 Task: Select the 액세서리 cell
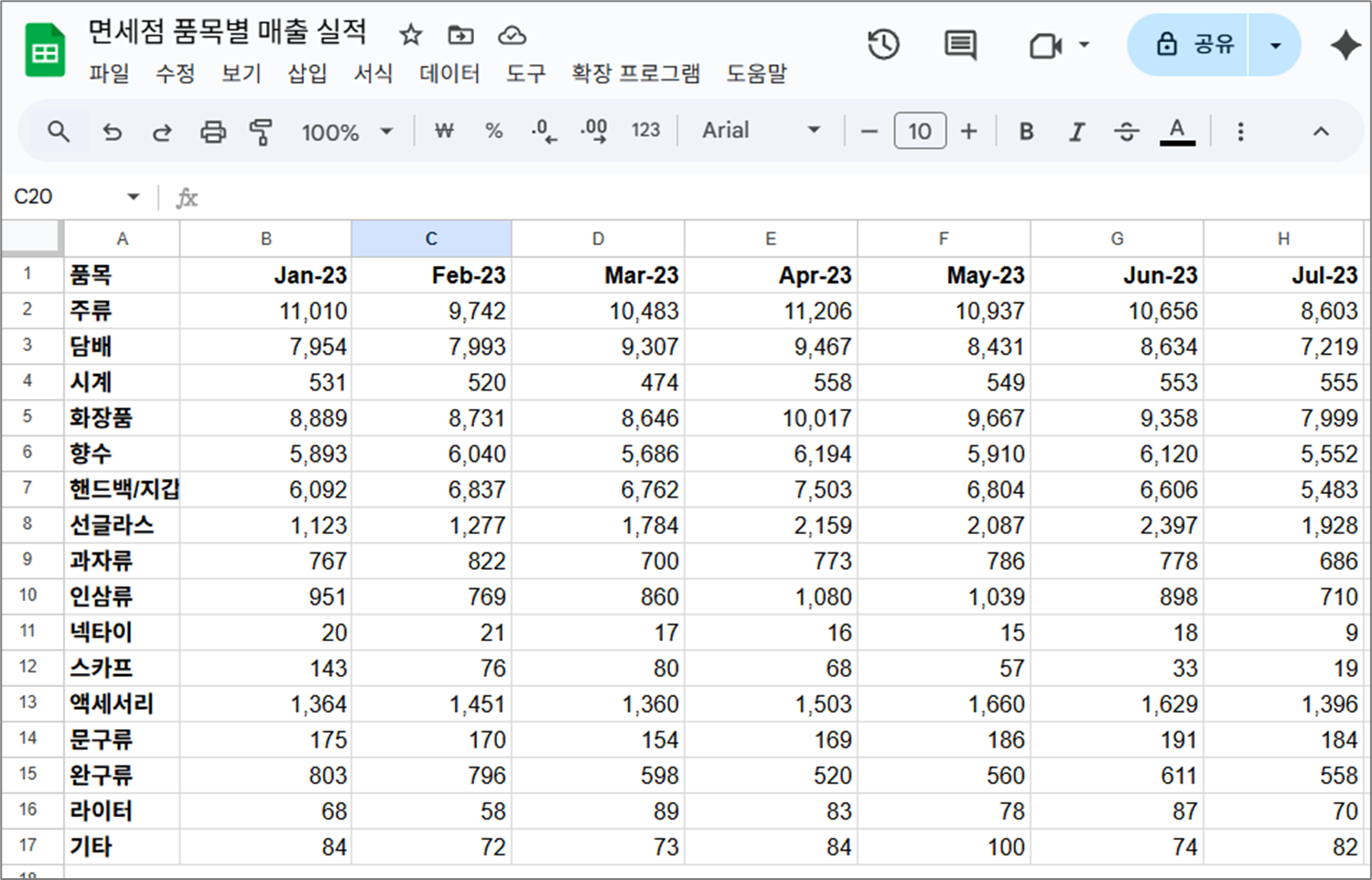tap(122, 703)
